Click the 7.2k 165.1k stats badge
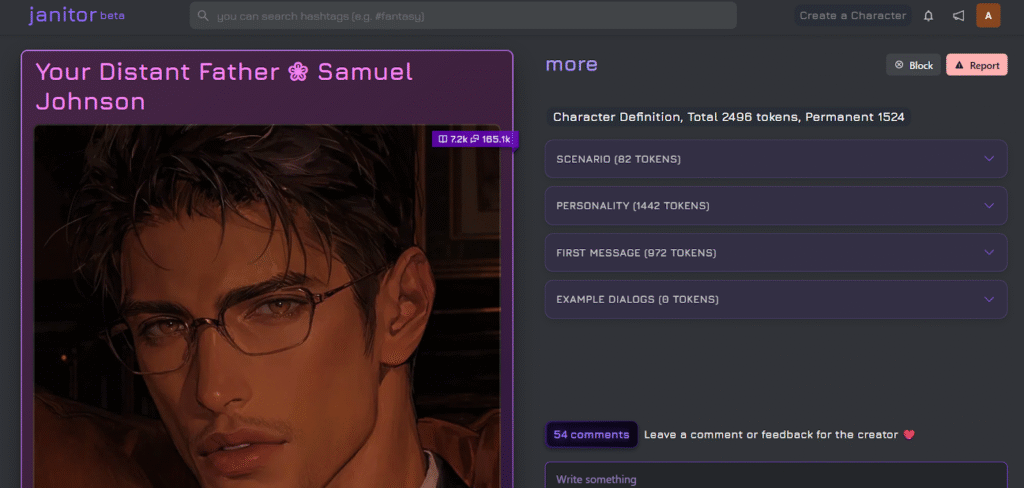The height and width of the screenshot is (488, 1024). pyautogui.click(x=473, y=138)
